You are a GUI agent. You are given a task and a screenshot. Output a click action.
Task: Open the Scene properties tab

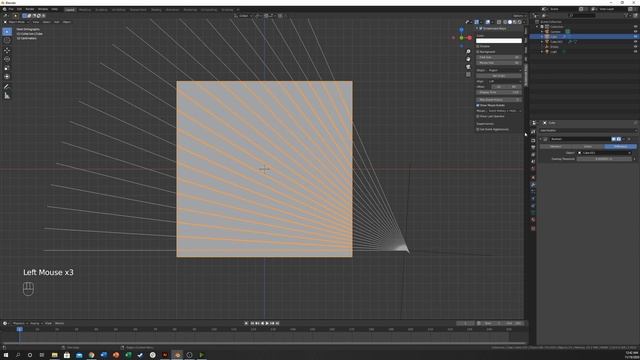tap(533, 162)
